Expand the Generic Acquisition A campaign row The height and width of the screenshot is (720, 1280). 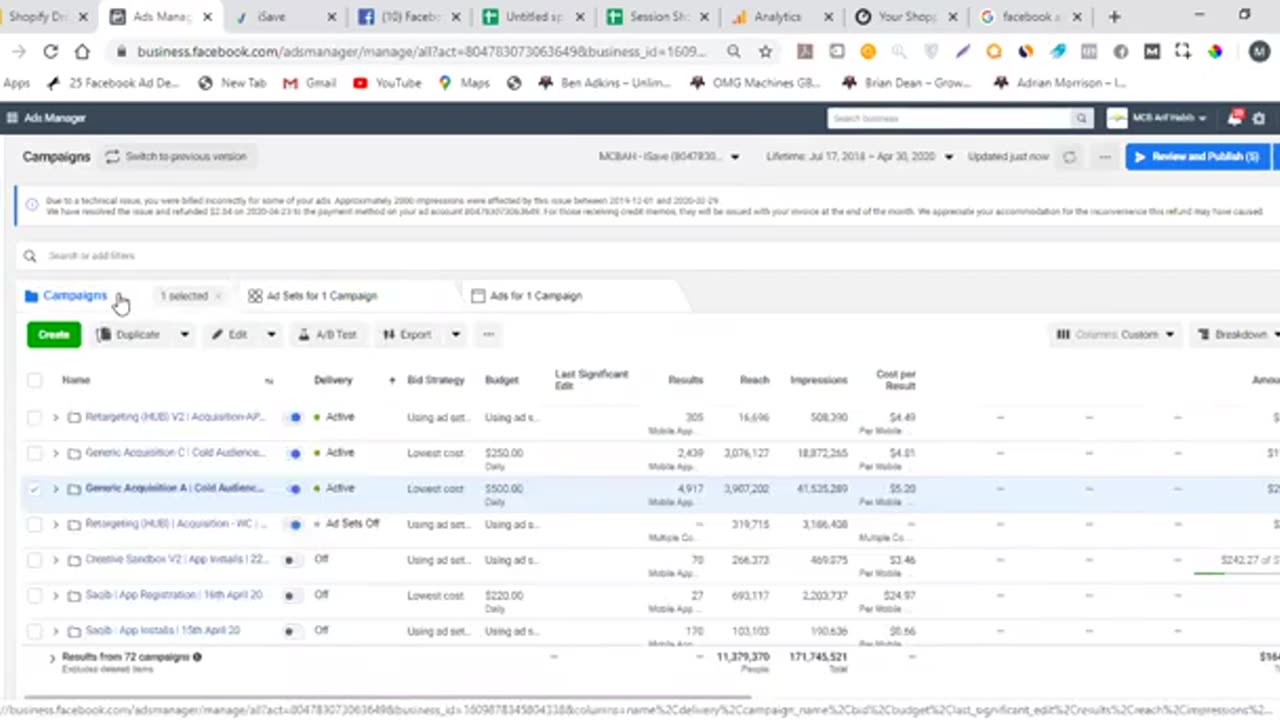pyautogui.click(x=55, y=489)
